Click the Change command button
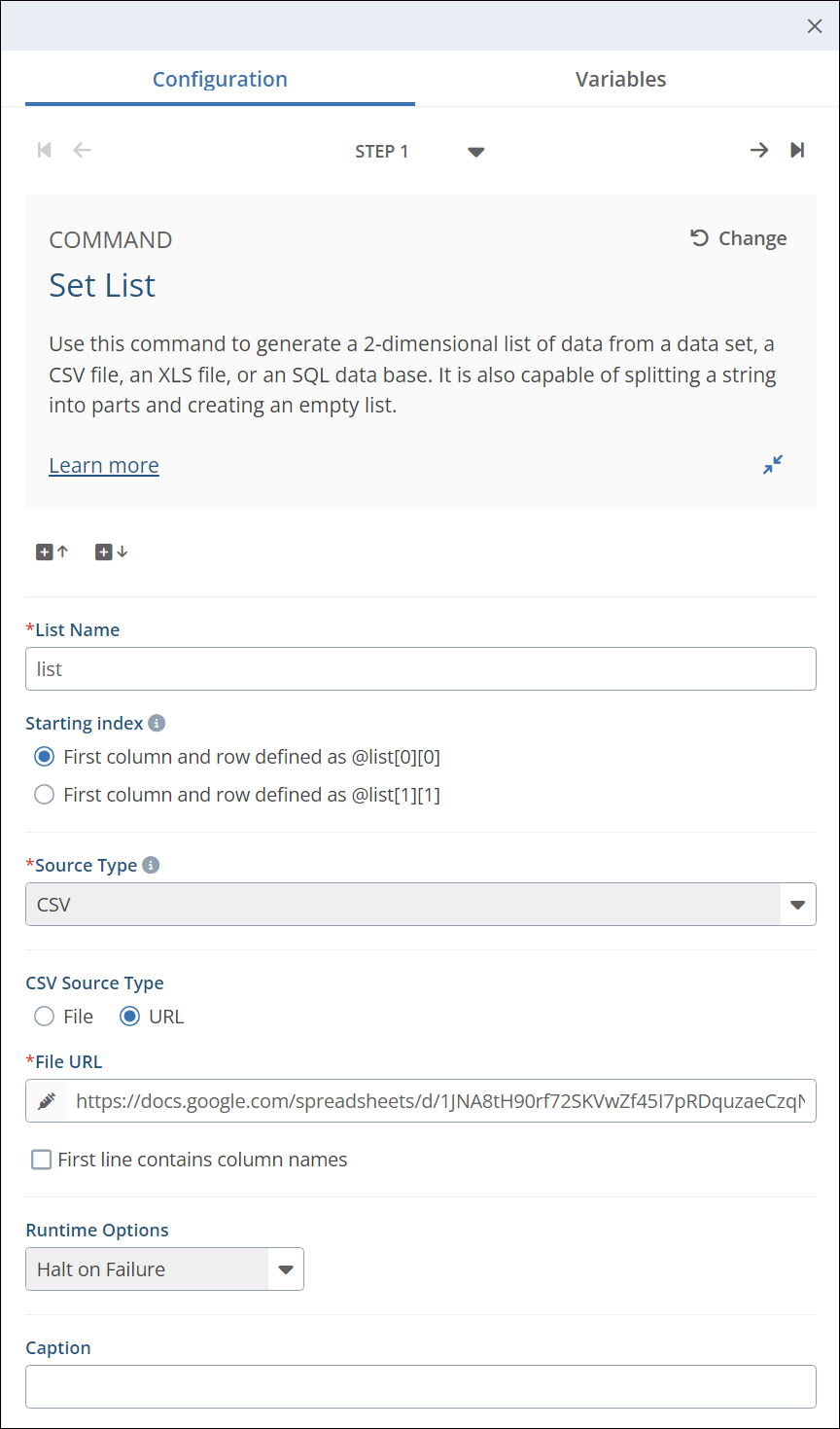Viewport: 840px width, 1429px height. 739,239
